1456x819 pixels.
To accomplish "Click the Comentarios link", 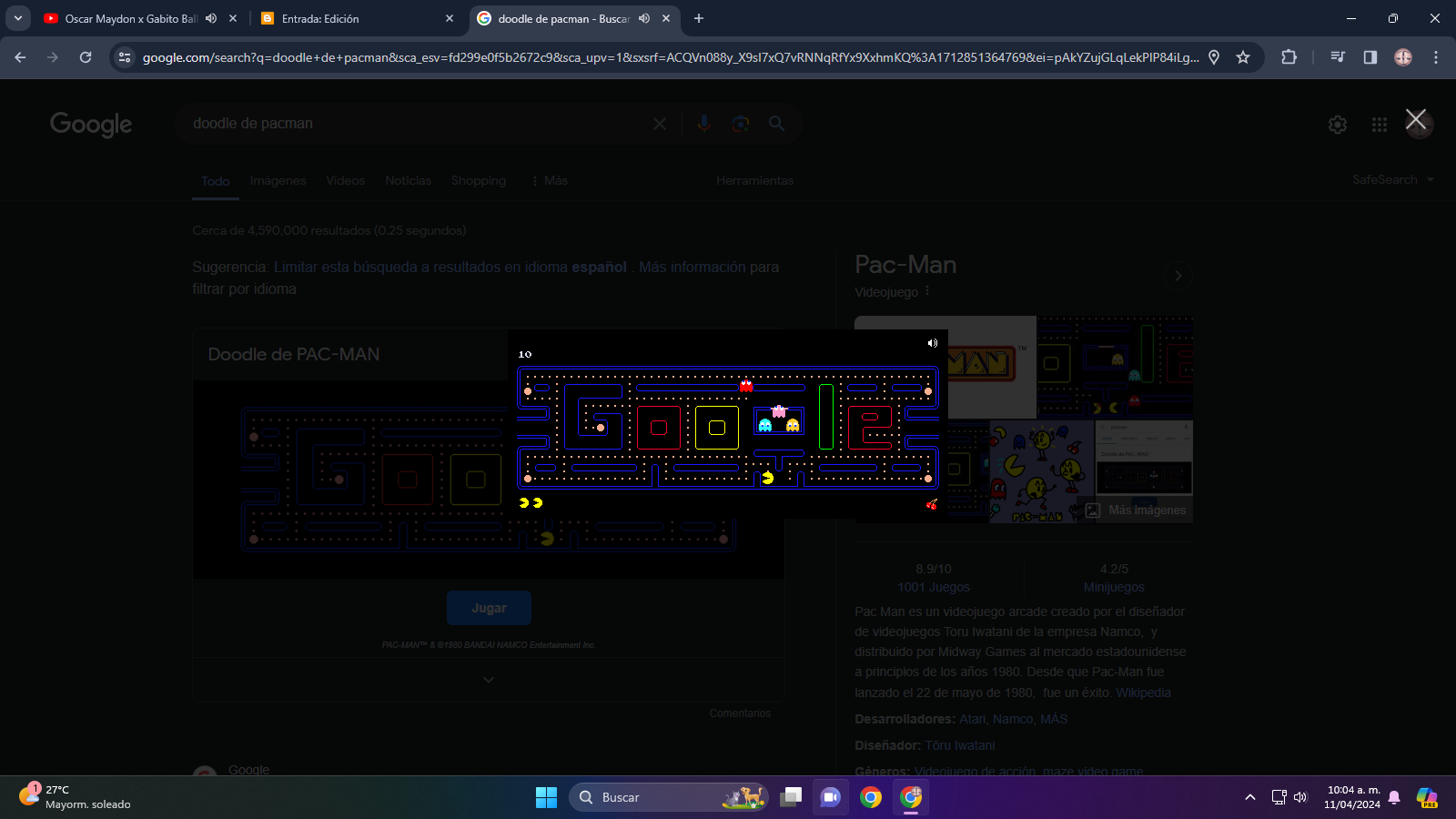I will (x=740, y=713).
